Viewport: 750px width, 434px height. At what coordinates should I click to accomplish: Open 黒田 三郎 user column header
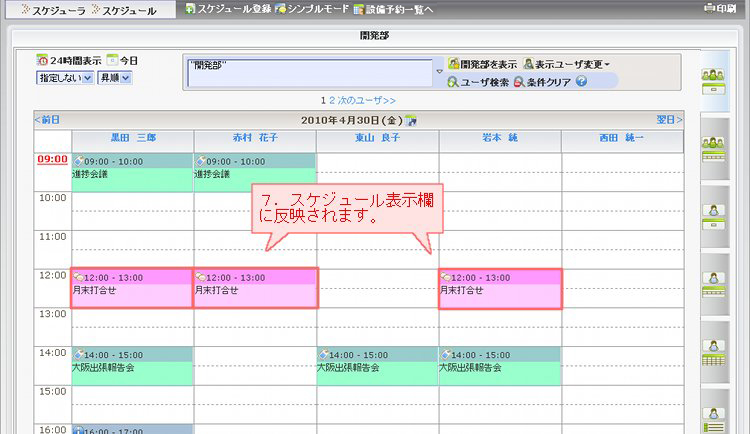pos(133,138)
